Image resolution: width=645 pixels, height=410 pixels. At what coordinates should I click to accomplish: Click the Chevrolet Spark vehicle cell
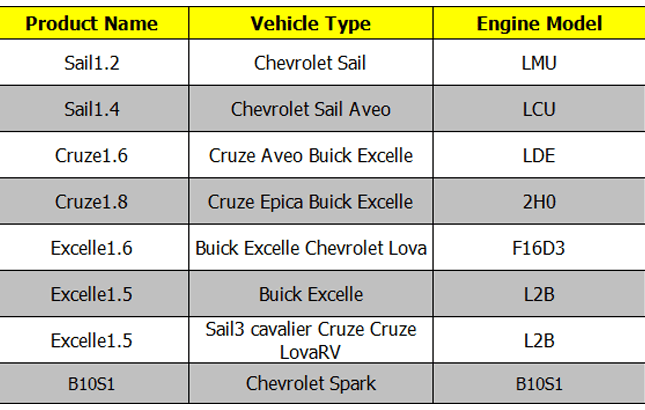(311, 383)
